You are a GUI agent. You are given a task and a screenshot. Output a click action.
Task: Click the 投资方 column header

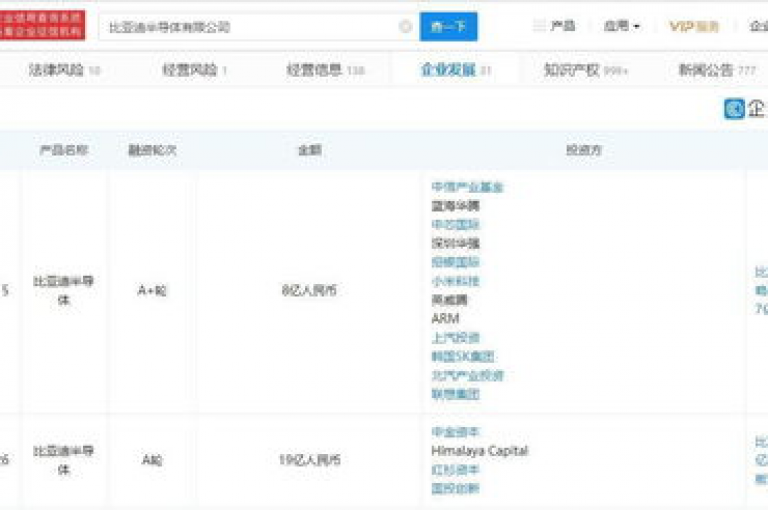pos(584,150)
